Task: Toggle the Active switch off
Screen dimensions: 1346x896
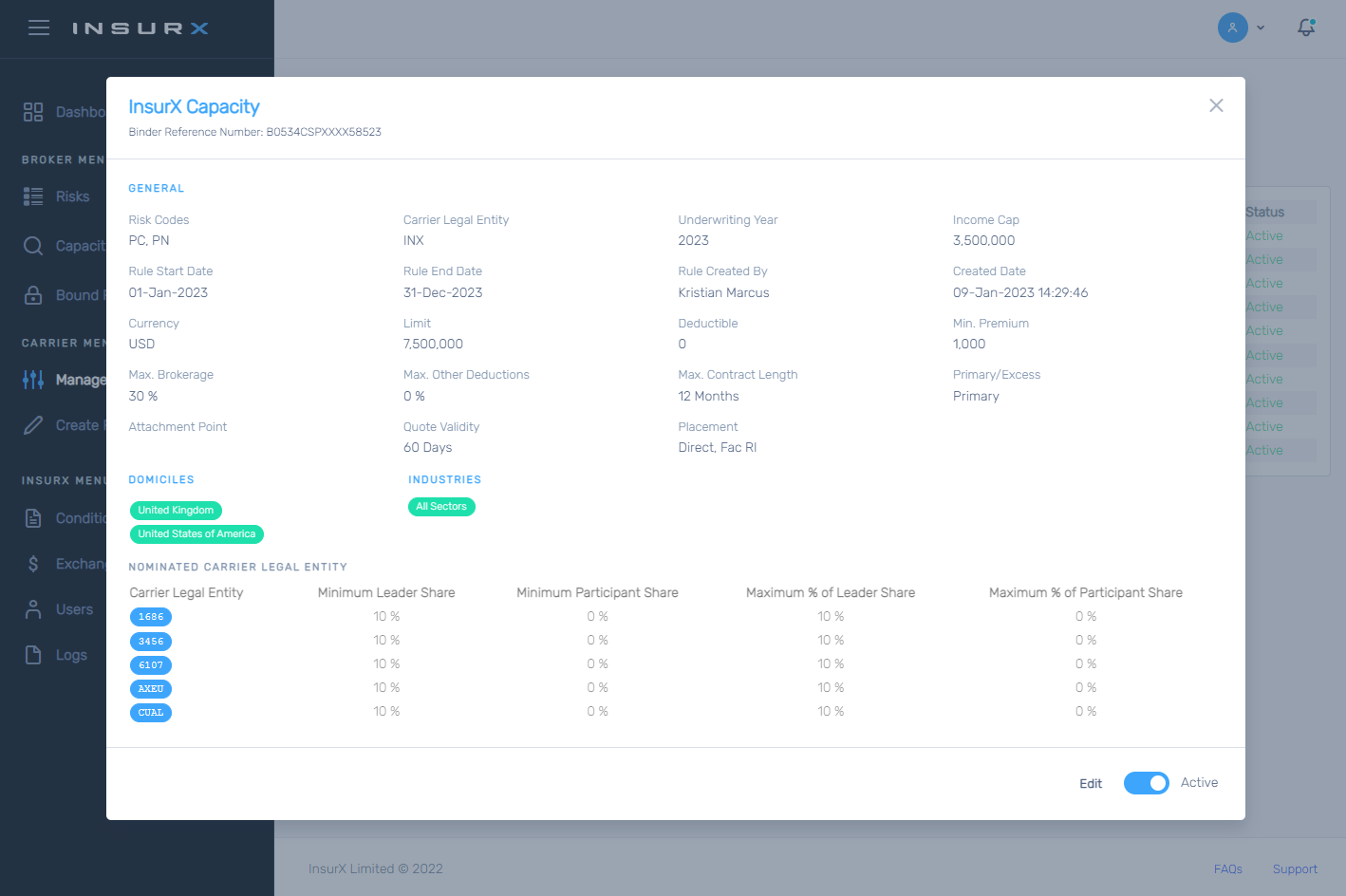Action: click(1147, 783)
